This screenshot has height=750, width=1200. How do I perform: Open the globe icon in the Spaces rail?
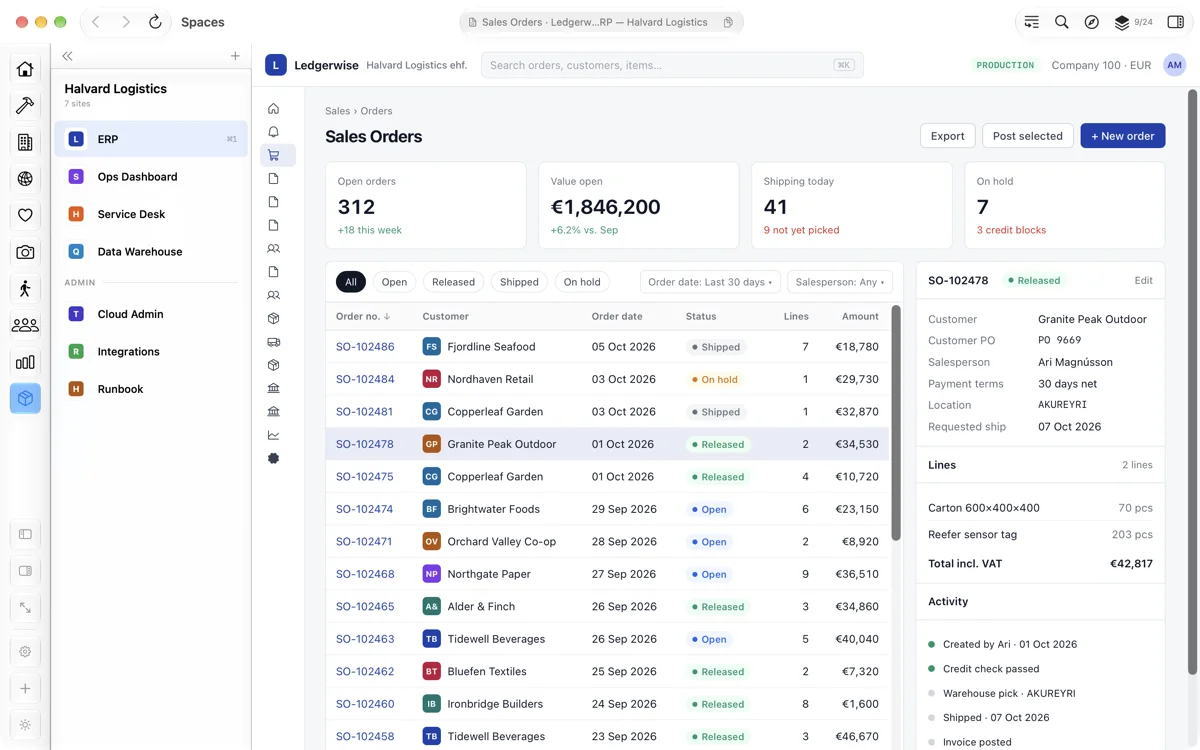coord(25,179)
